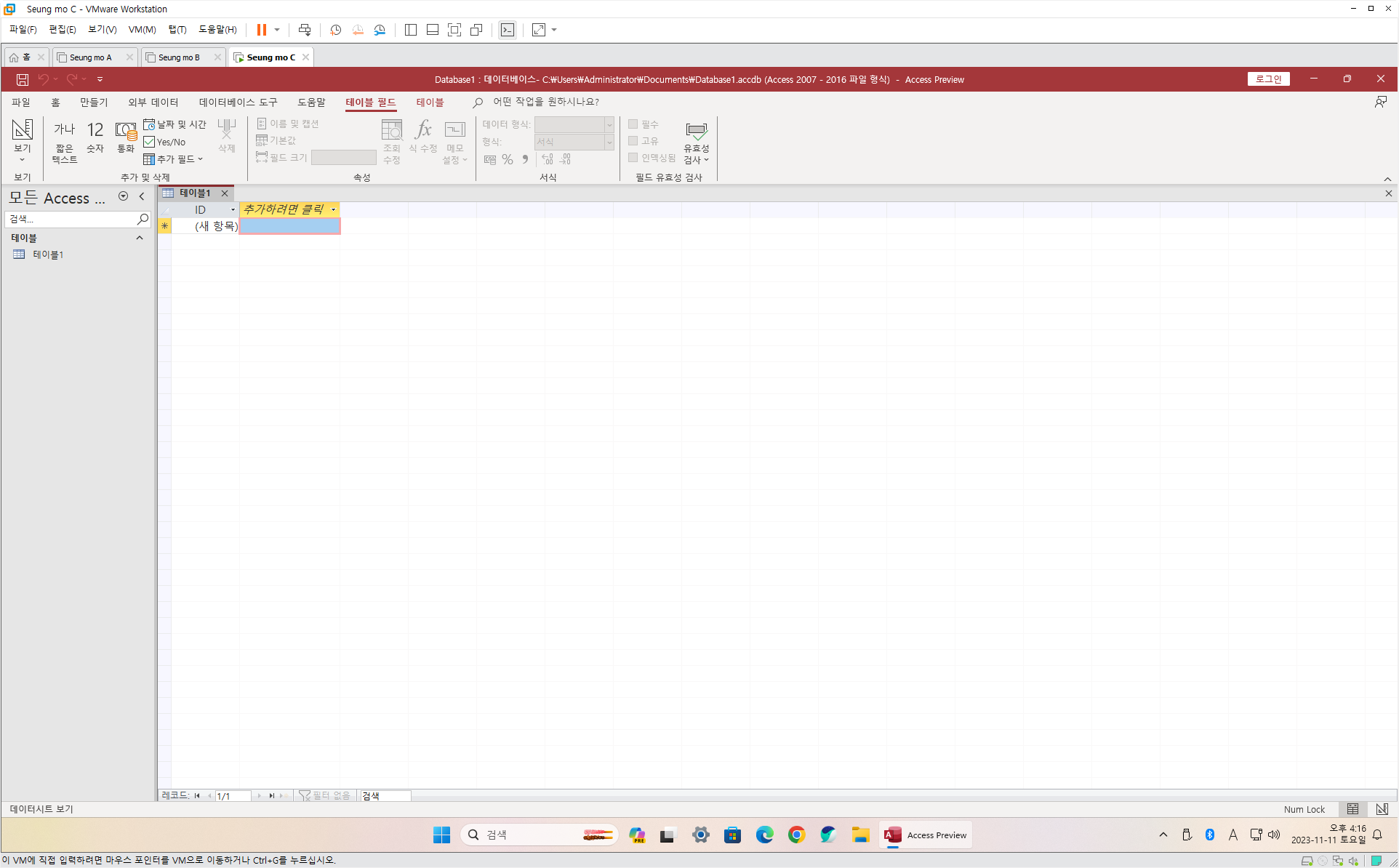The width and height of the screenshot is (1399, 868).
Task: Open Chrome from the Windows taskbar
Action: [x=796, y=835]
